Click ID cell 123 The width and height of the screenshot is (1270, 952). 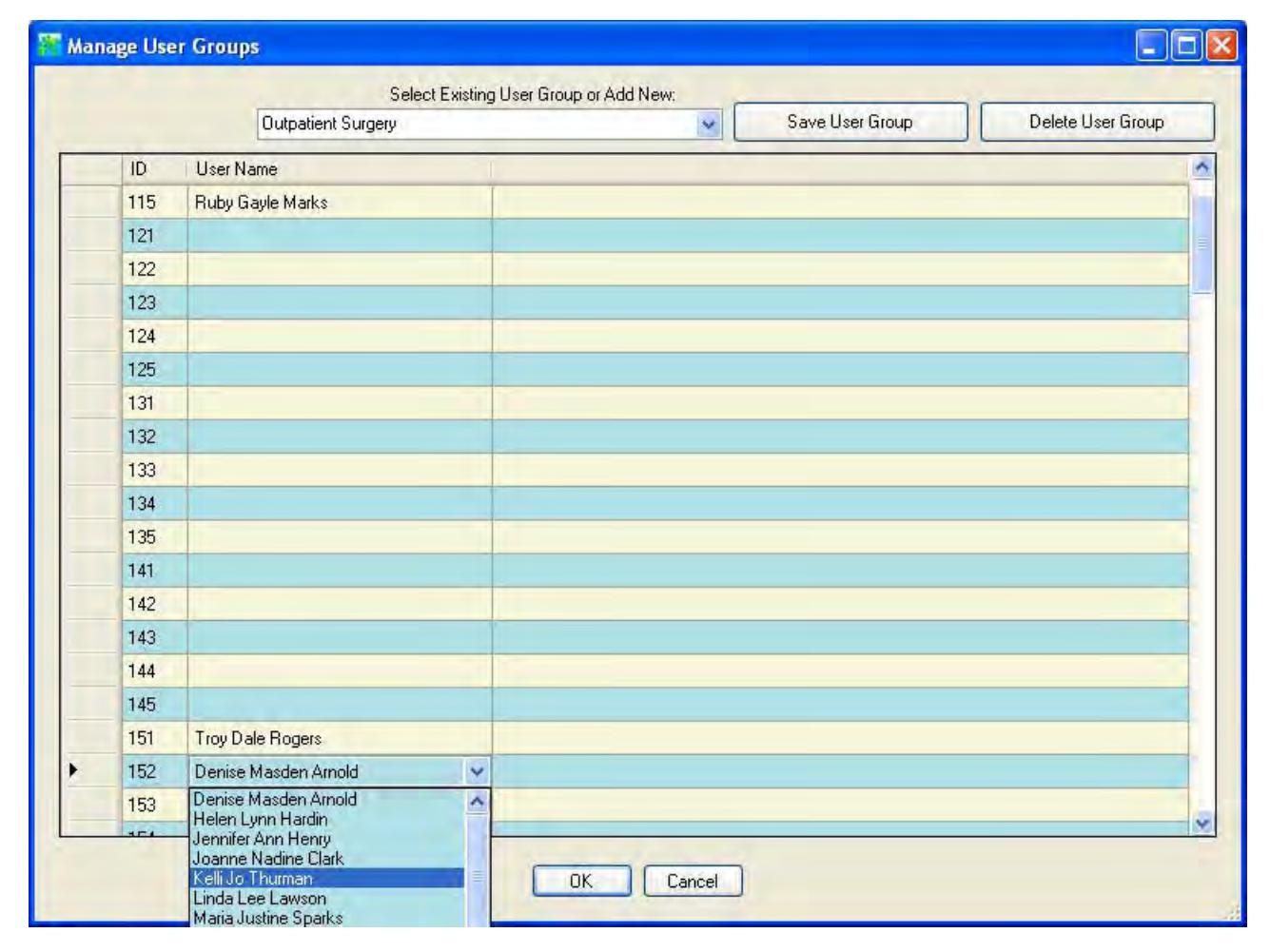coord(155,302)
